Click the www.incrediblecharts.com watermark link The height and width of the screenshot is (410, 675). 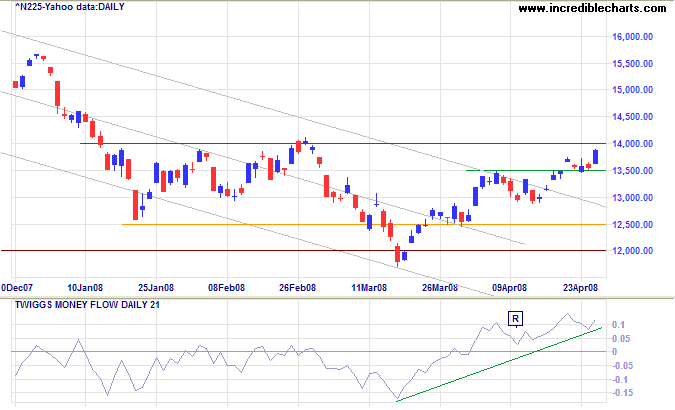point(592,8)
